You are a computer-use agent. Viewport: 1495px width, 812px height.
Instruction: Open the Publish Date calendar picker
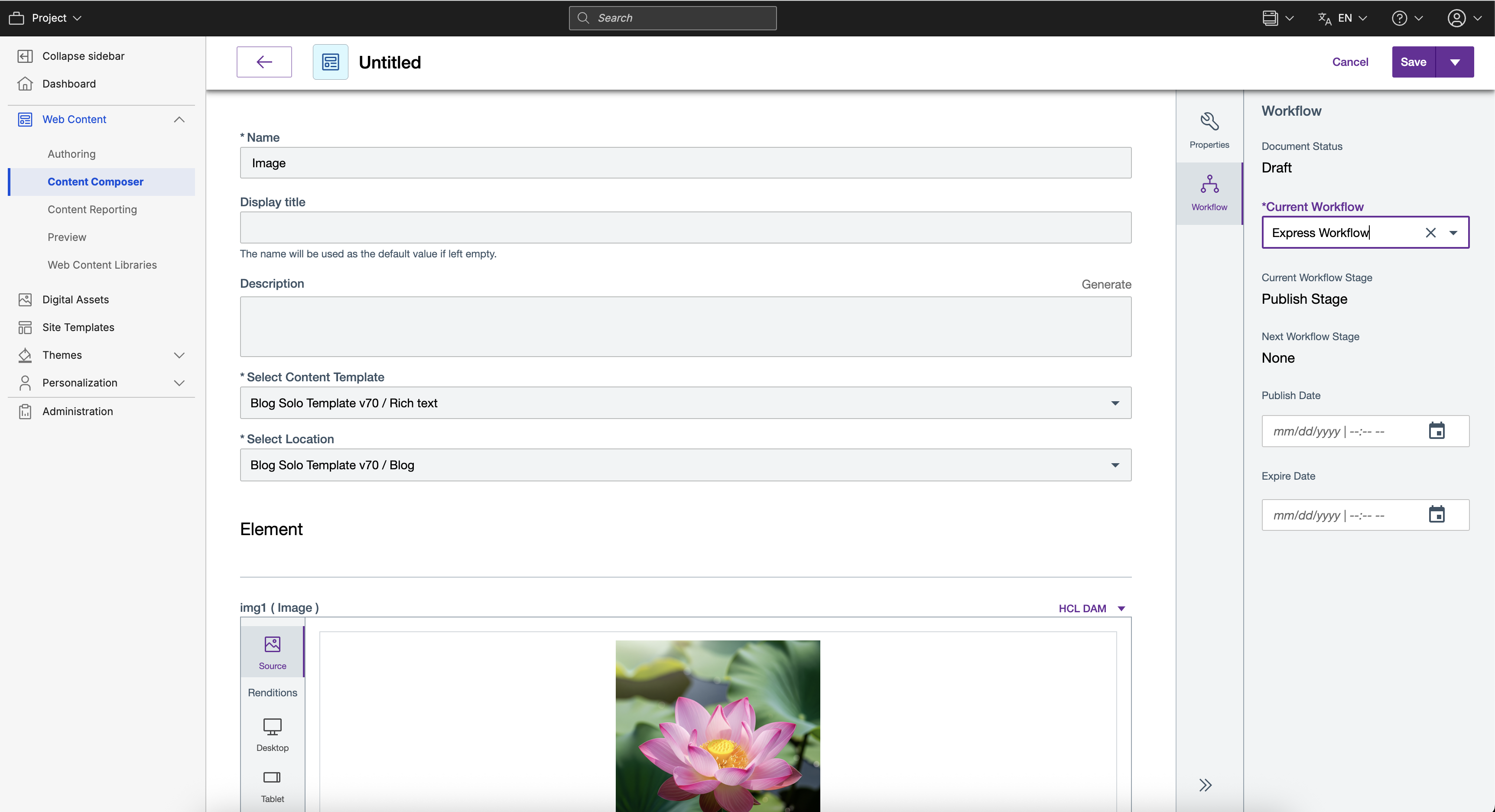[x=1437, y=430]
